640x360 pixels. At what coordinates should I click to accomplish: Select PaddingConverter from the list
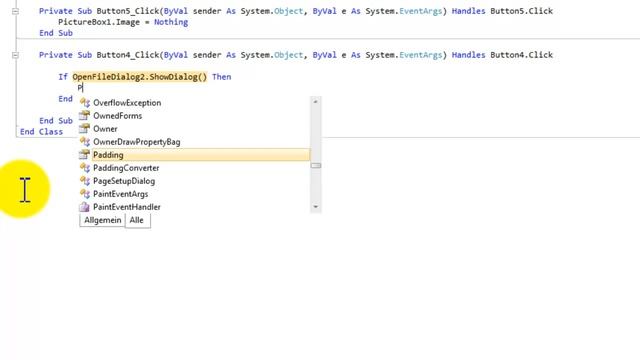pyautogui.click(x=126, y=168)
